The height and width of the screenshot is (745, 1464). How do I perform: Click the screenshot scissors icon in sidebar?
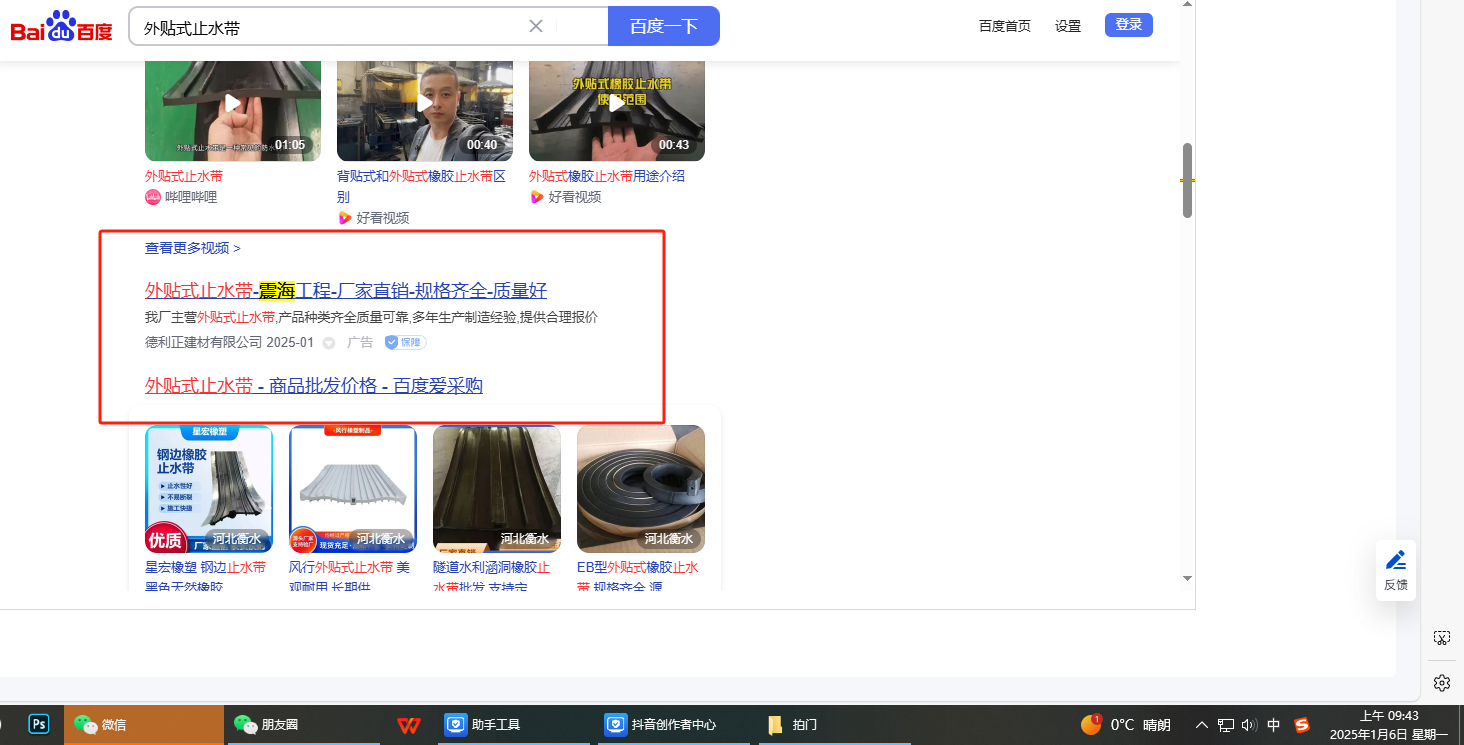coord(1441,637)
